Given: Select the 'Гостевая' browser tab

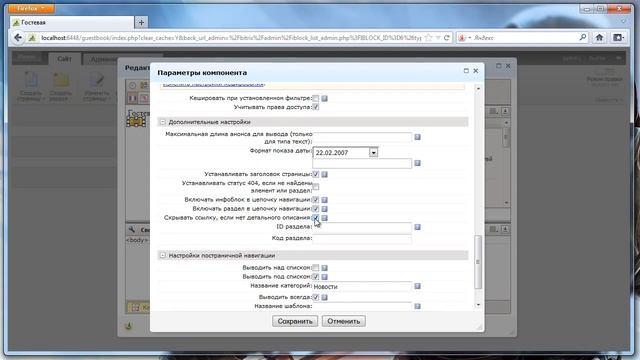Looking at the screenshot, I should (72, 22).
